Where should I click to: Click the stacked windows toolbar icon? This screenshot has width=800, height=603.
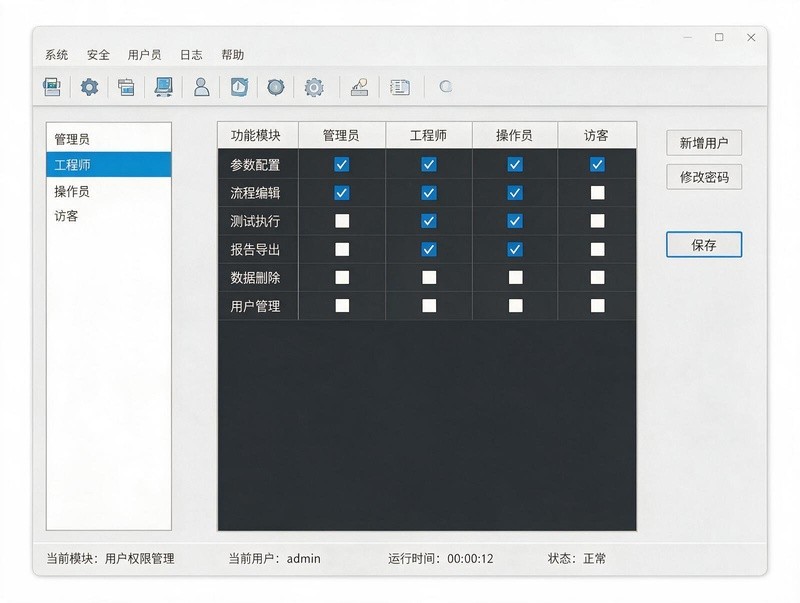pyautogui.click(x=126, y=87)
